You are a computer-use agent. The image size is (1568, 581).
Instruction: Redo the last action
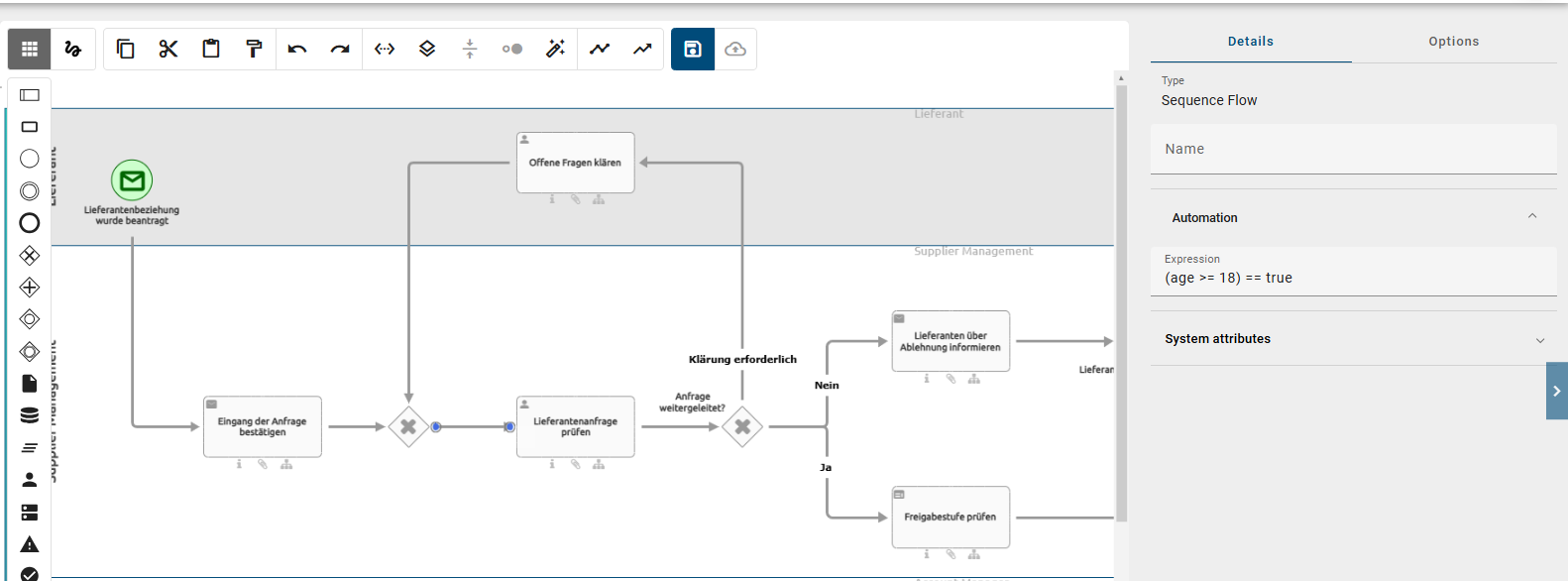(x=340, y=49)
